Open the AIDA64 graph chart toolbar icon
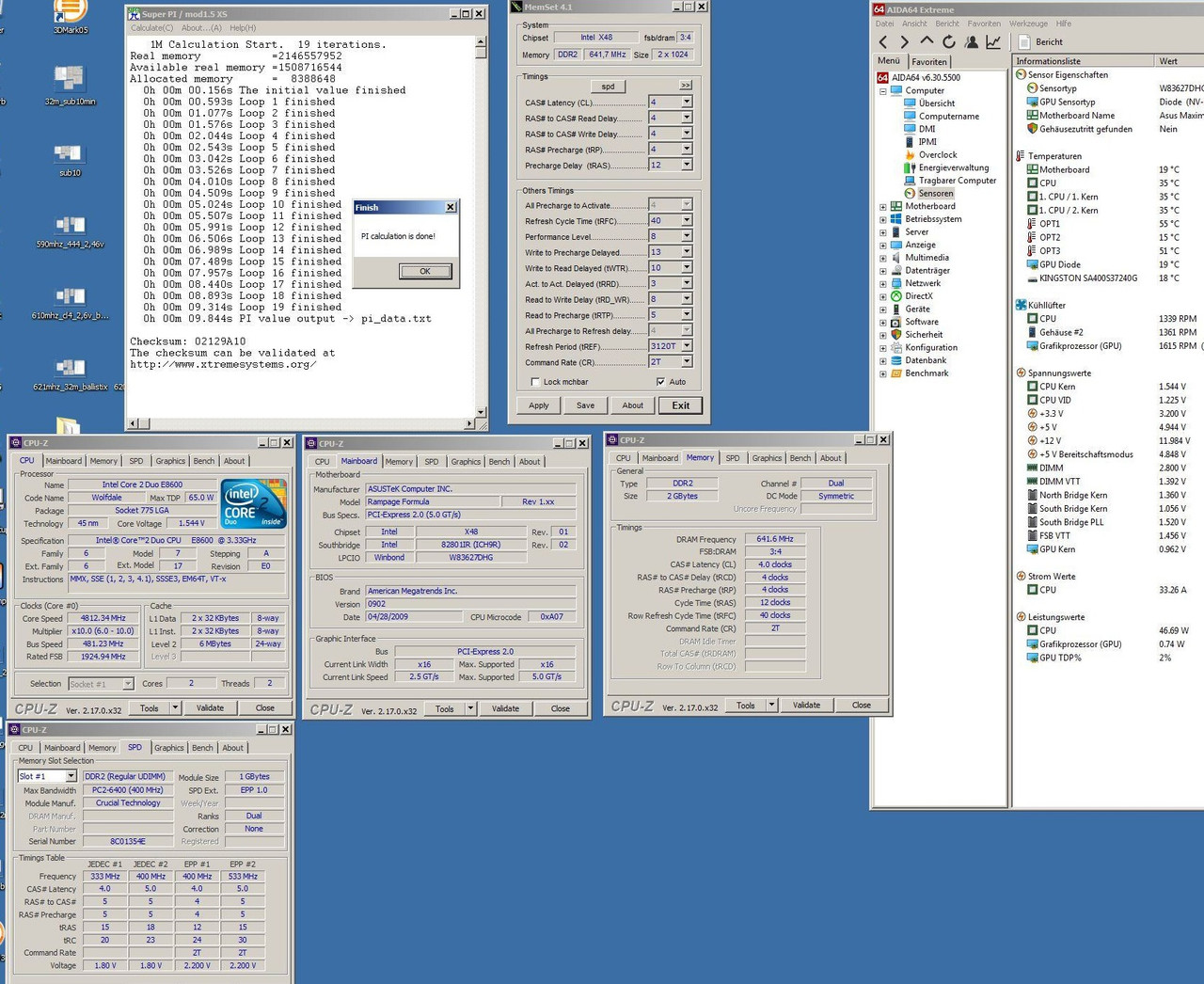The width and height of the screenshot is (1204, 984). pyautogui.click(x=993, y=42)
